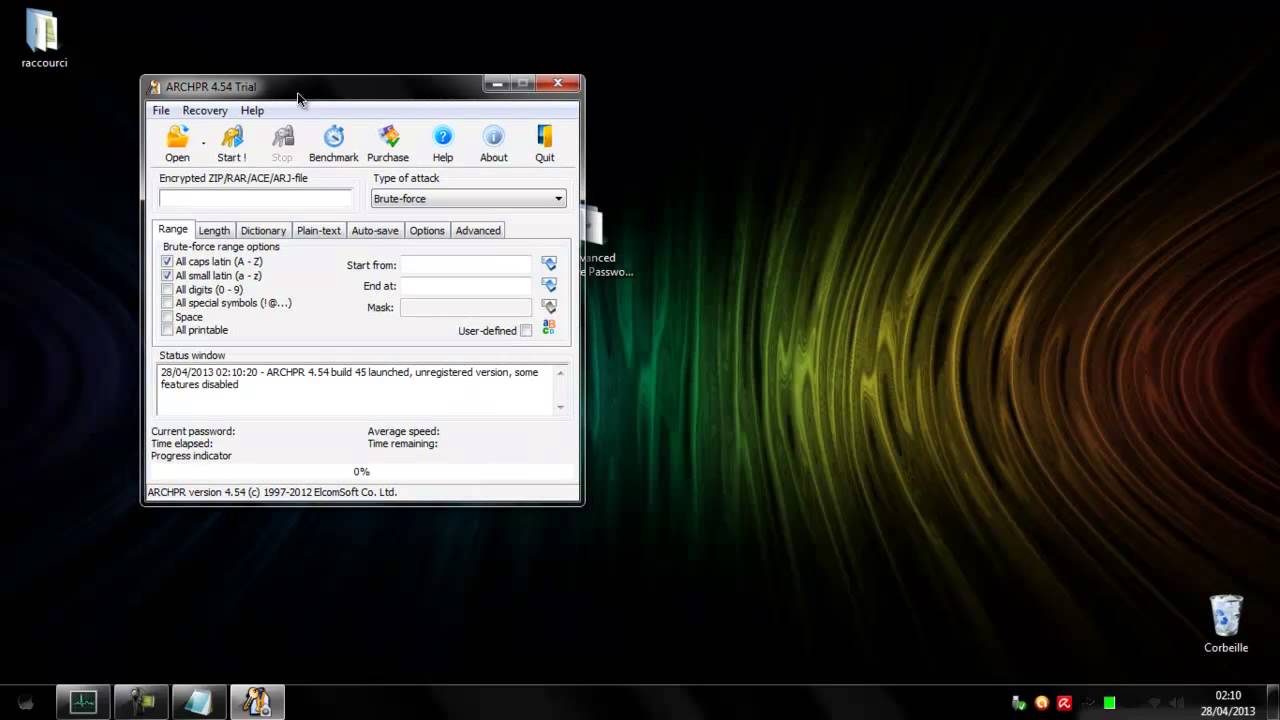Click the arrow next to Open icon

(203, 143)
